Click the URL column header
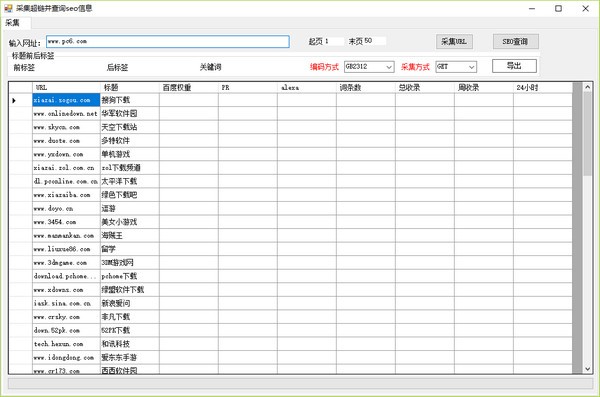This screenshot has width=600, height=397. 66,88
